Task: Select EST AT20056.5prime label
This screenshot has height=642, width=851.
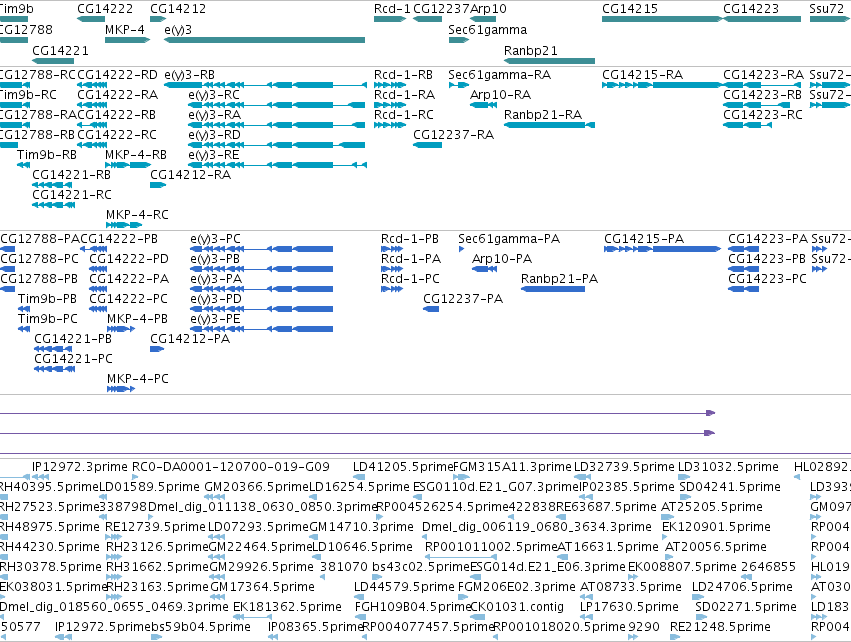Action: click(x=716, y=546)
